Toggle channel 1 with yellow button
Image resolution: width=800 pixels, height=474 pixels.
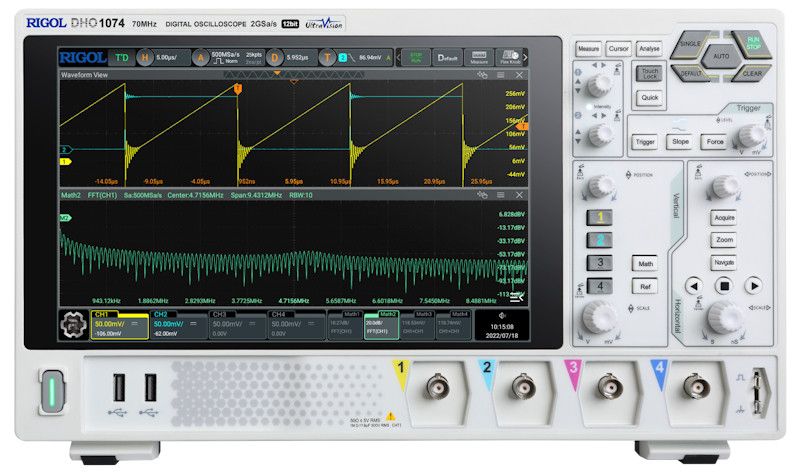coord(598,217)
